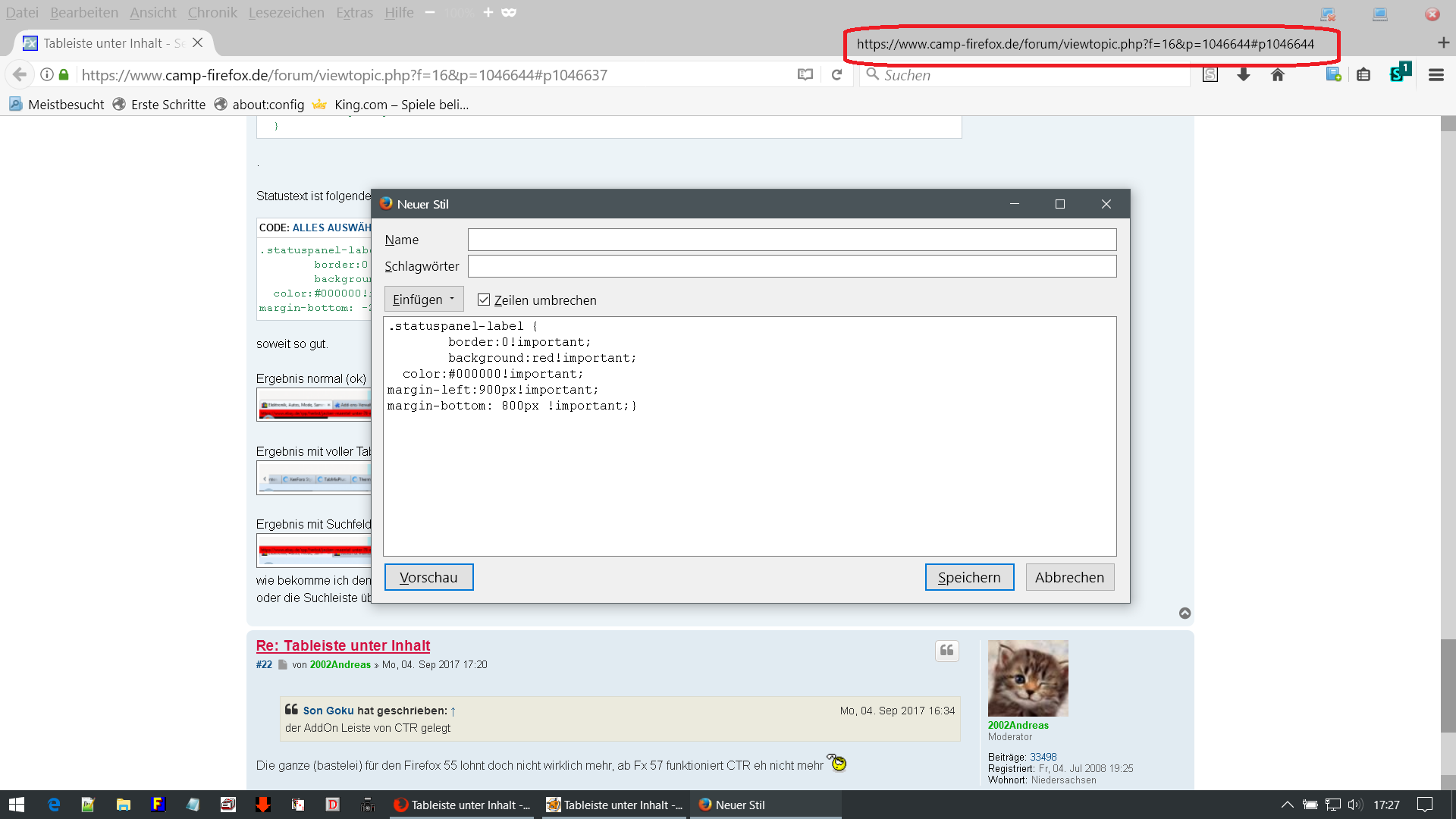Click the Stylish S toolbar icon
This screenshot has width=1456, height=819.
pos(1398,74)
